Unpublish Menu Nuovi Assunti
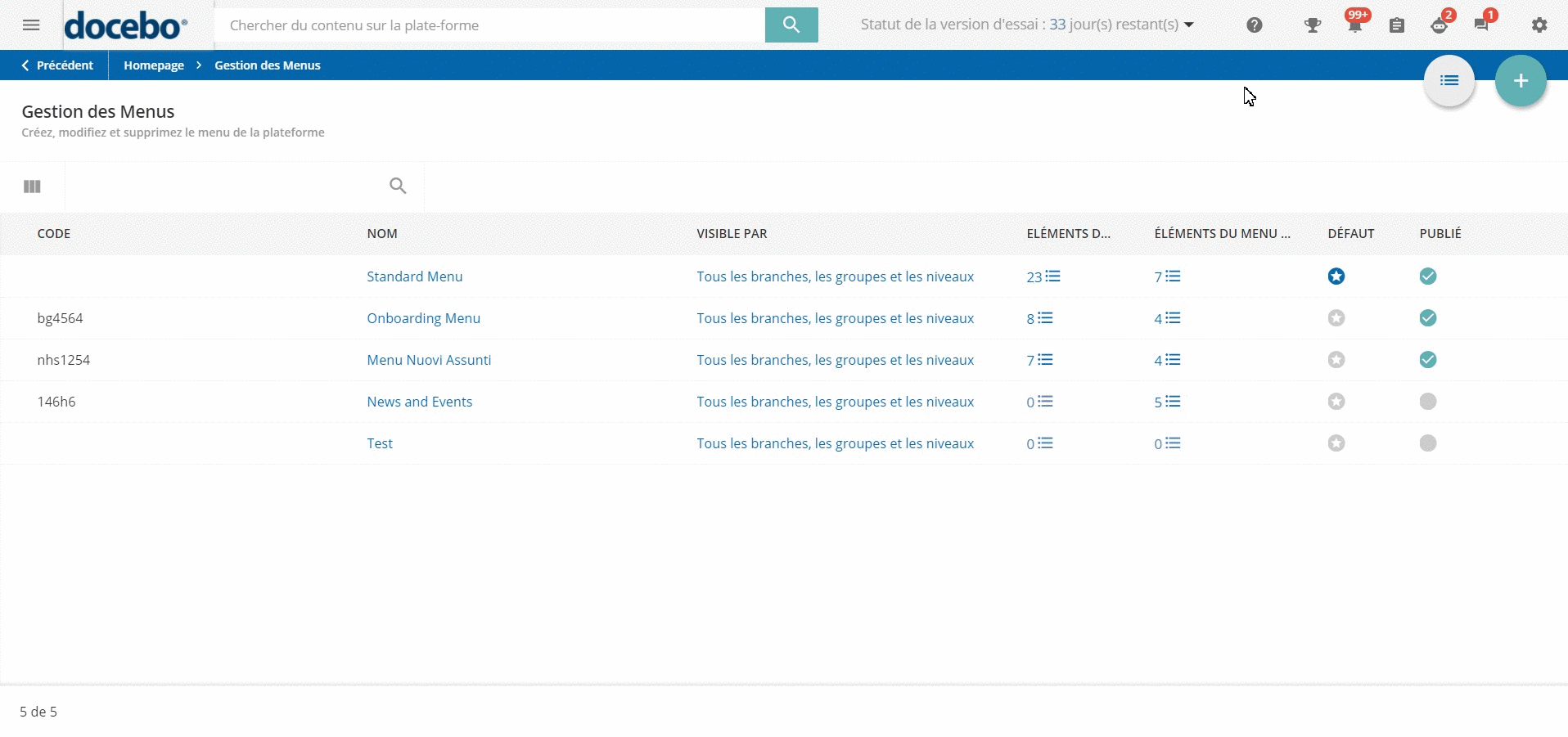Screen dimensions: 1568x737 1428,360
